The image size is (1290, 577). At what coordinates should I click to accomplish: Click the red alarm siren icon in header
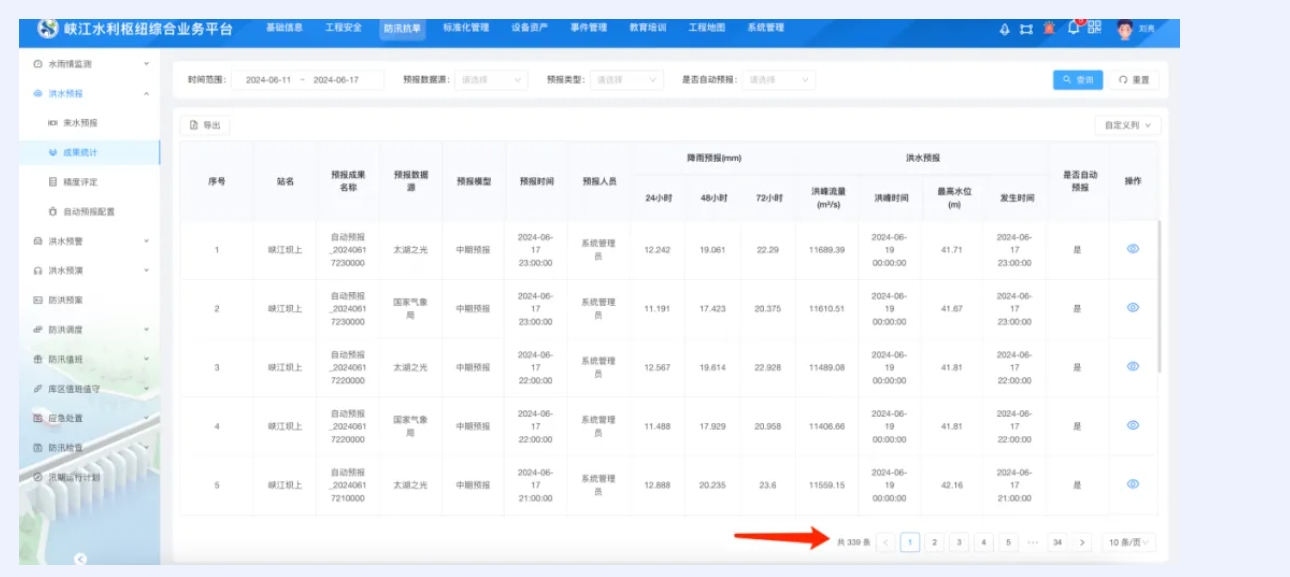coord(1049,29)
